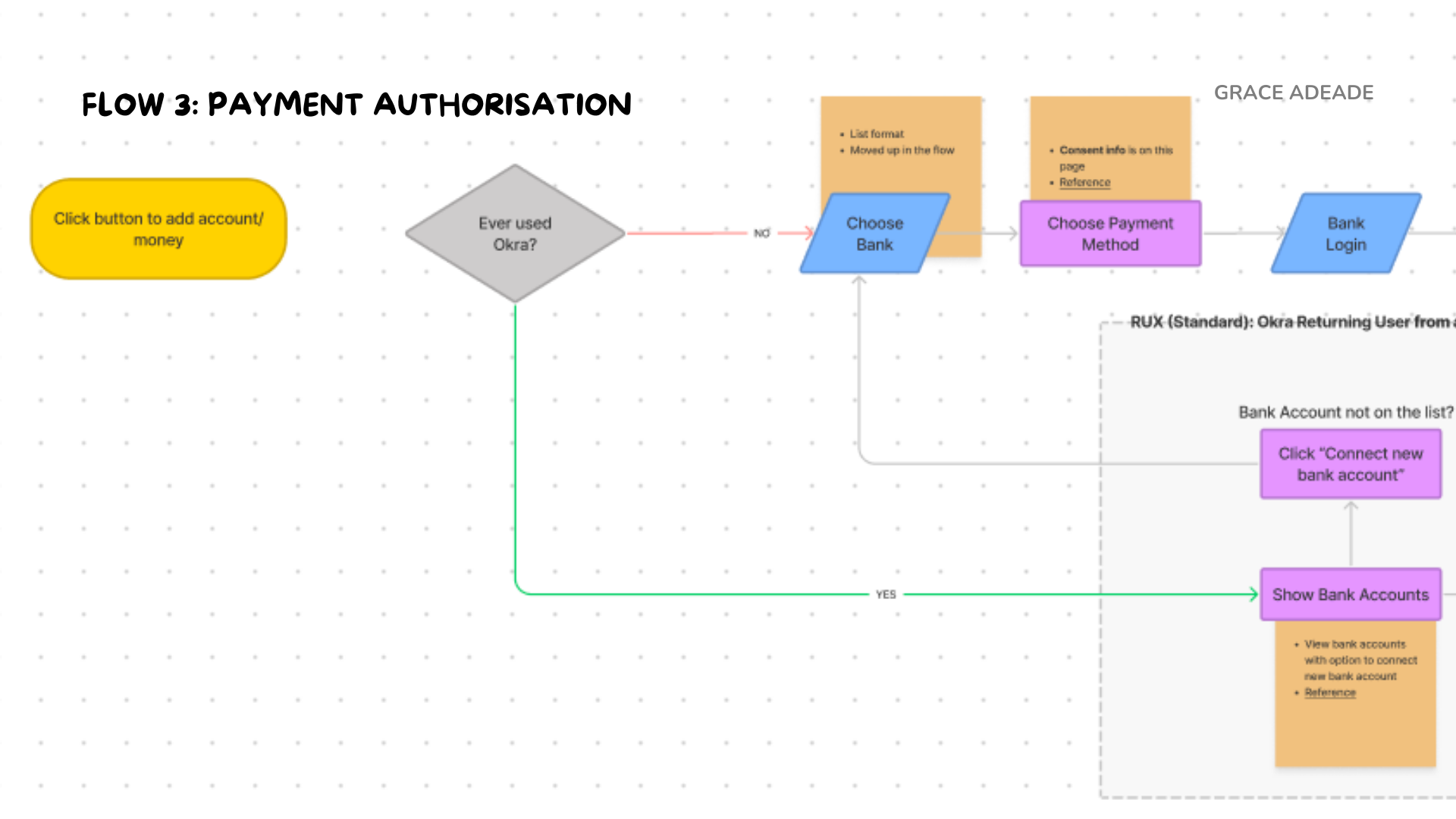Select the yellow button color swatch
Viewport: 1456px width, 819px height.
[160, 228]
